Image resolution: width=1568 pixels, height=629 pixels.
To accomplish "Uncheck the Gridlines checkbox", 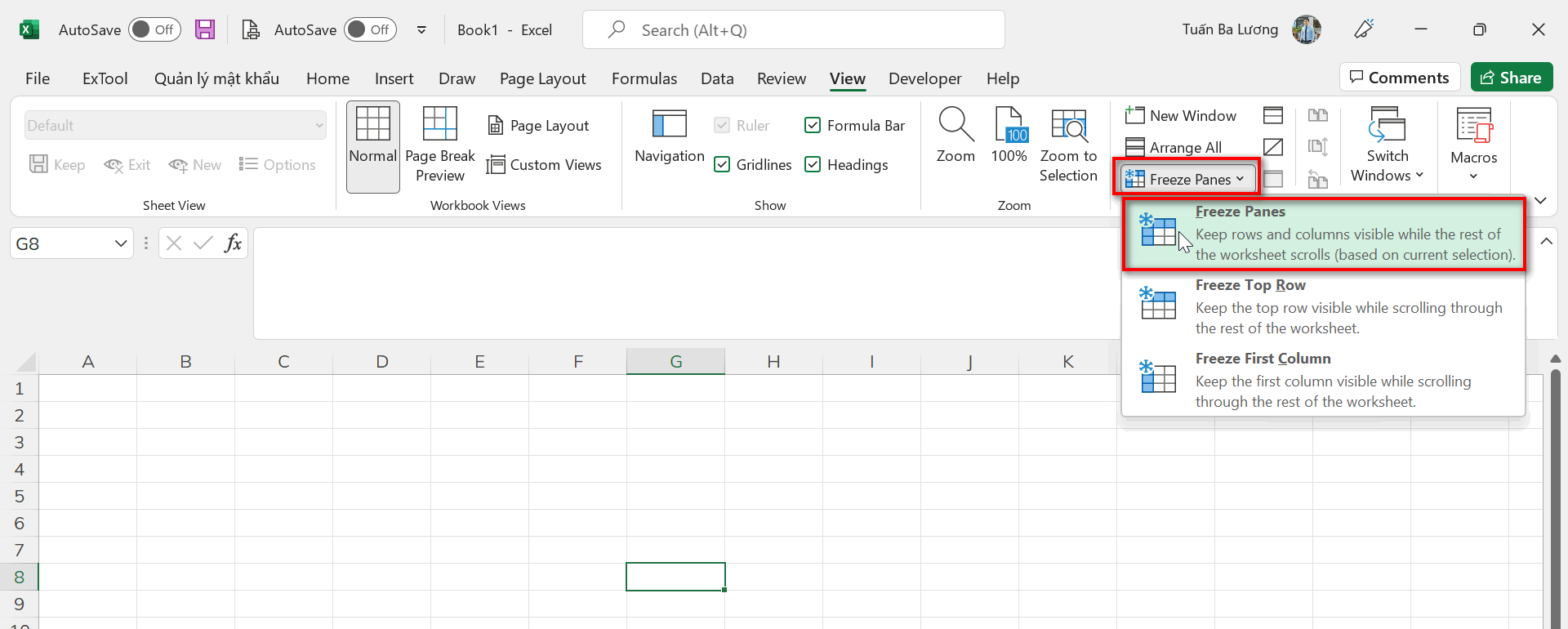I will tap(722, 165).
